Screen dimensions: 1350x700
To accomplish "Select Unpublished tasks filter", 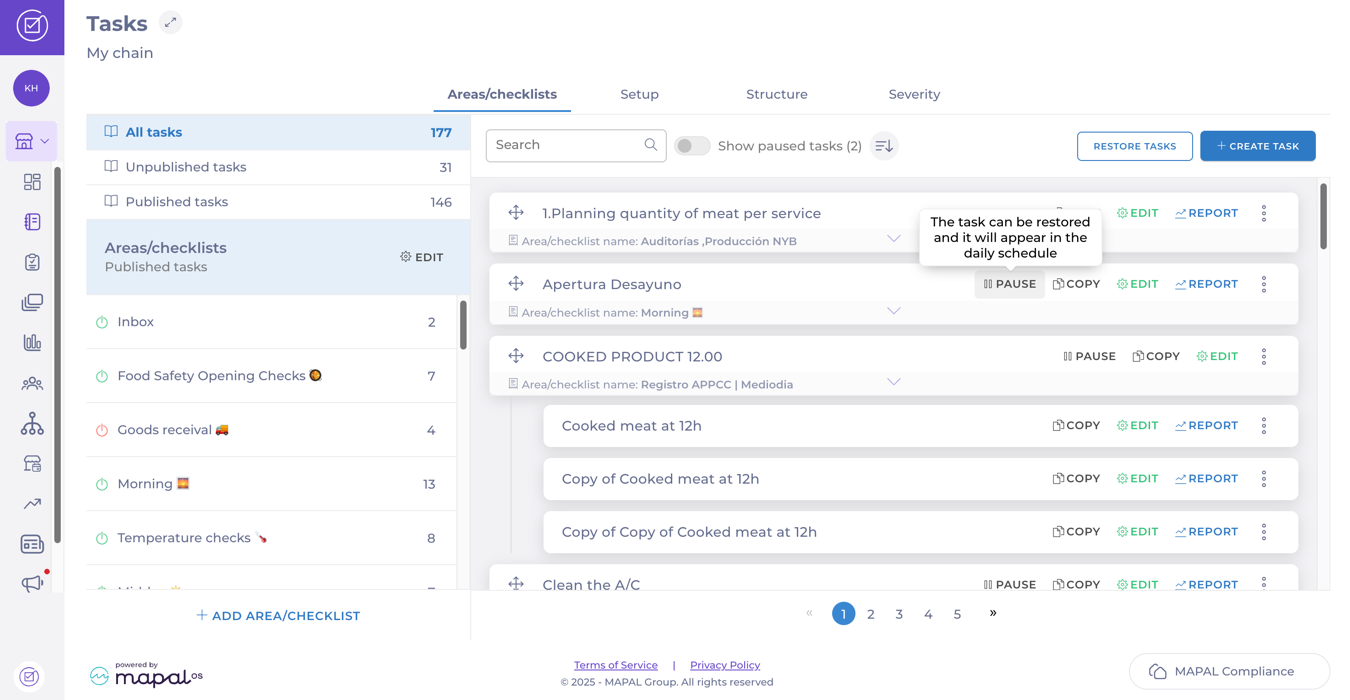I will pyautogui.click(x=278, y=167).
